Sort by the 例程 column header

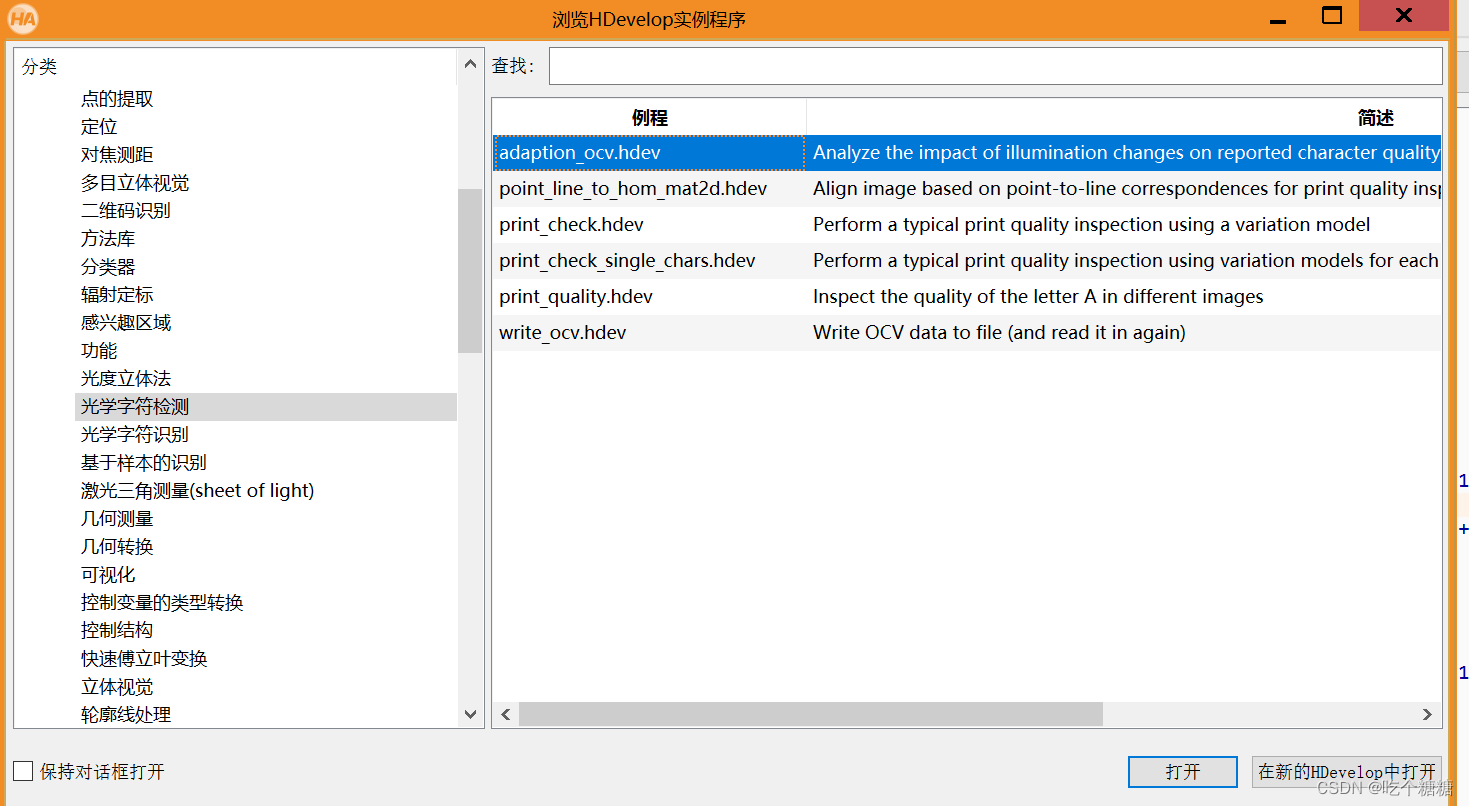pos(649,118)
